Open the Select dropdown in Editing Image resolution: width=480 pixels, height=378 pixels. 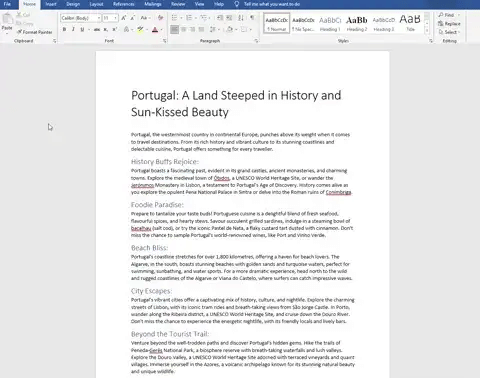tap(449, 32)
